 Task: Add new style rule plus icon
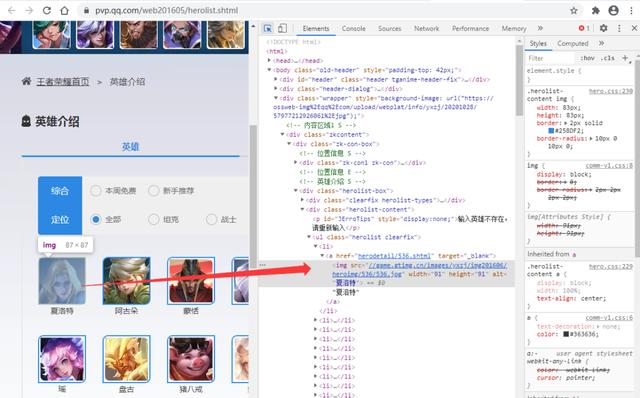click(625, 58)
